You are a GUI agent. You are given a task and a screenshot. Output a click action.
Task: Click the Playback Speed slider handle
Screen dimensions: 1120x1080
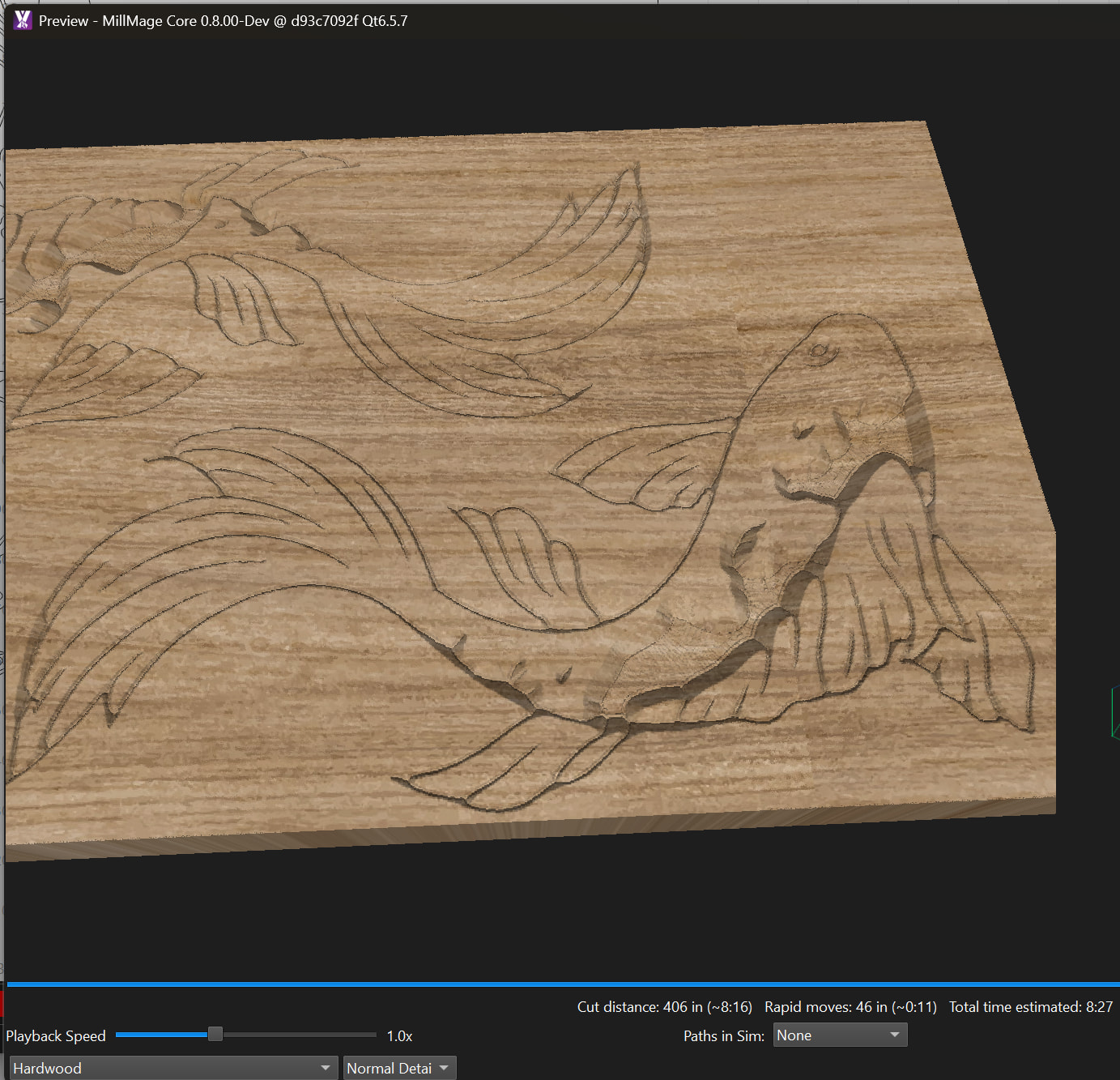click(x=215, y=1035)
